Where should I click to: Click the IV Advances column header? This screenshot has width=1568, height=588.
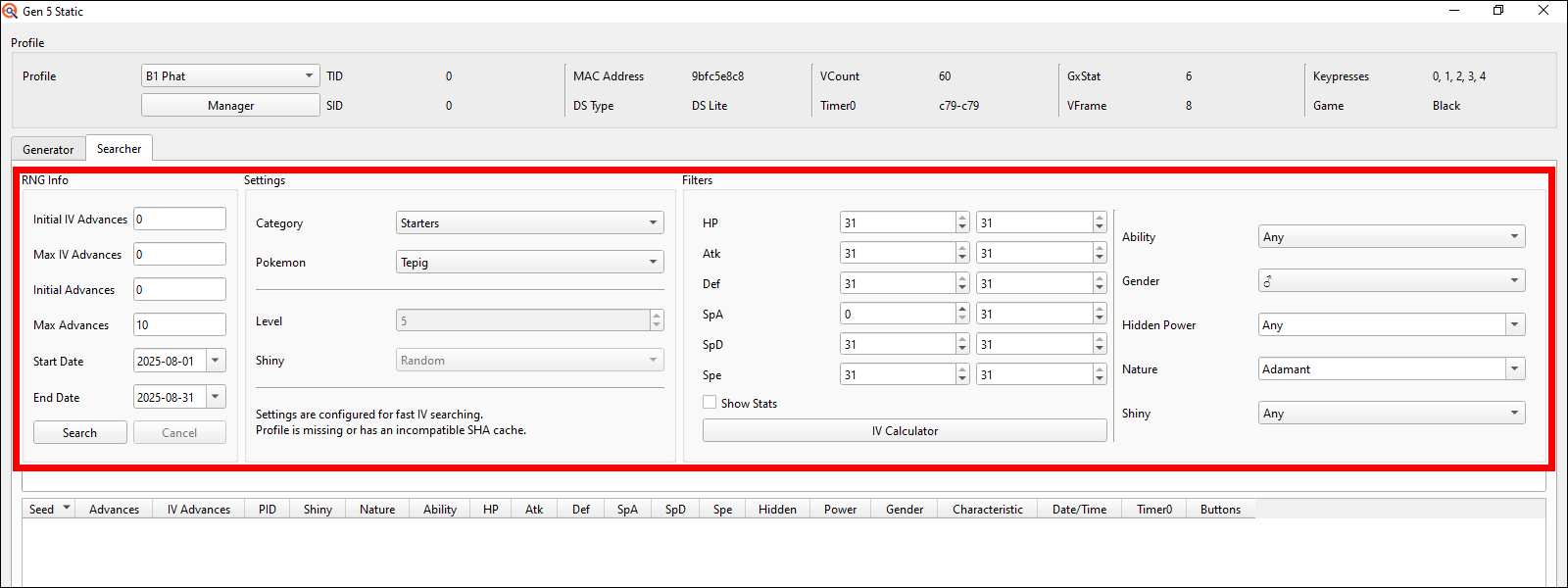(198, 509)
